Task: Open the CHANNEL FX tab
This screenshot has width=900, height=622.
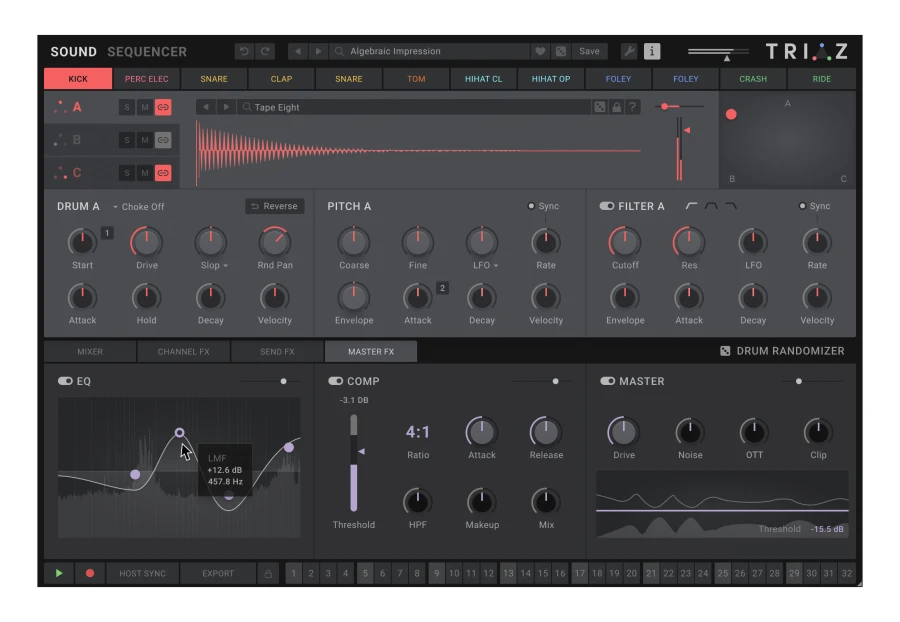Action: click(x=184, y=352)
